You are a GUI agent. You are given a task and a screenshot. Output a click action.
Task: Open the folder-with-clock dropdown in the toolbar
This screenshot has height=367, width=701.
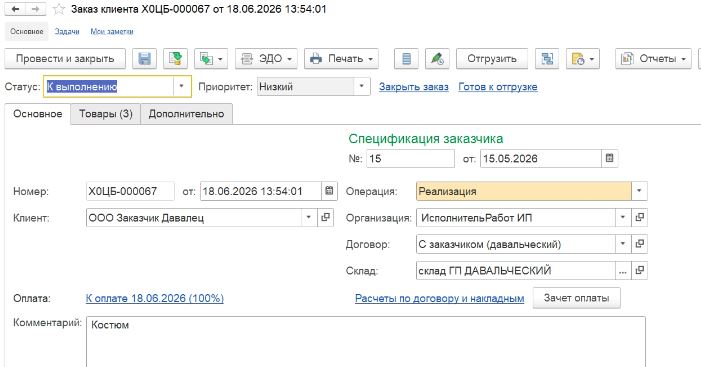[583, 59]
